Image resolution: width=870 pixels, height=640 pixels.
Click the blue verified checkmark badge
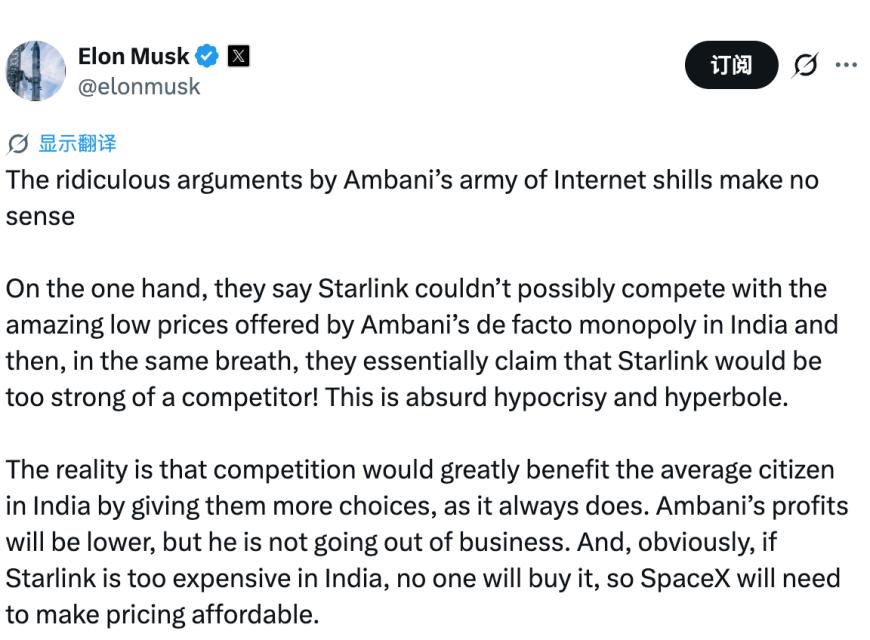tap(208, 56)
